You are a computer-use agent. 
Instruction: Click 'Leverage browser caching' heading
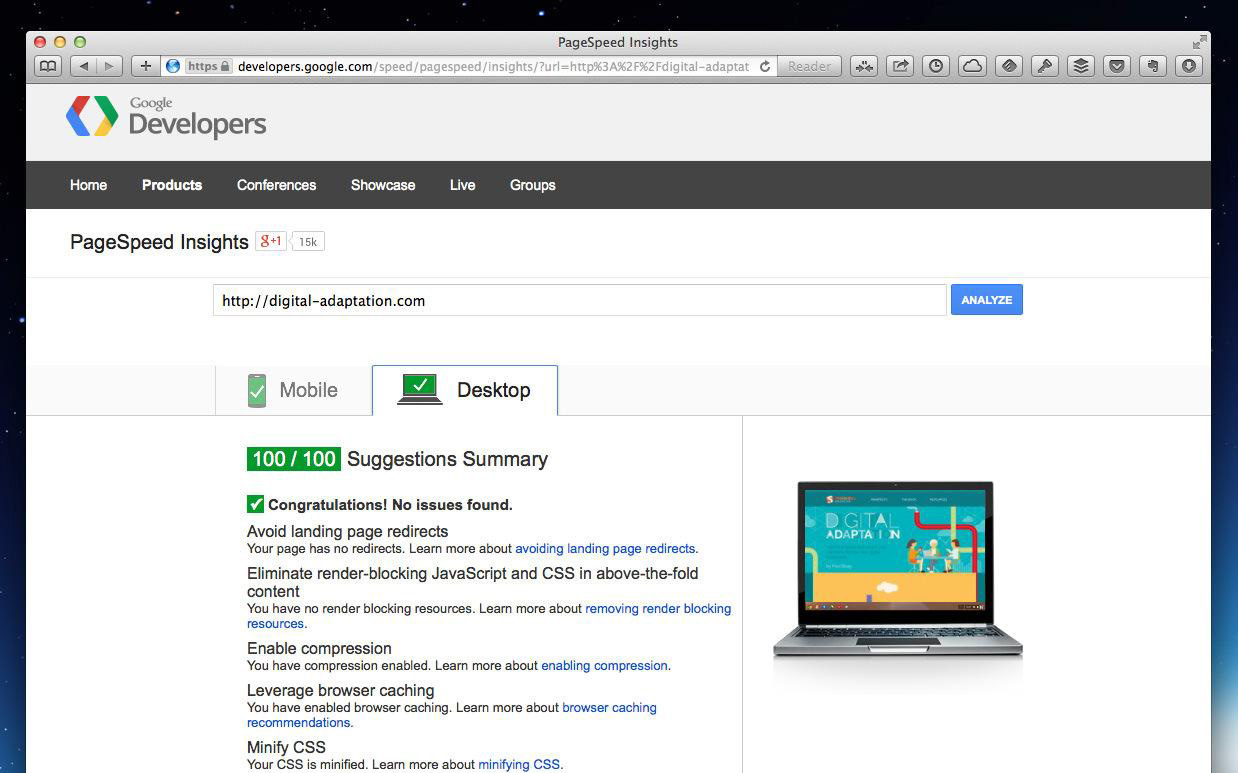tap(341, 691)
